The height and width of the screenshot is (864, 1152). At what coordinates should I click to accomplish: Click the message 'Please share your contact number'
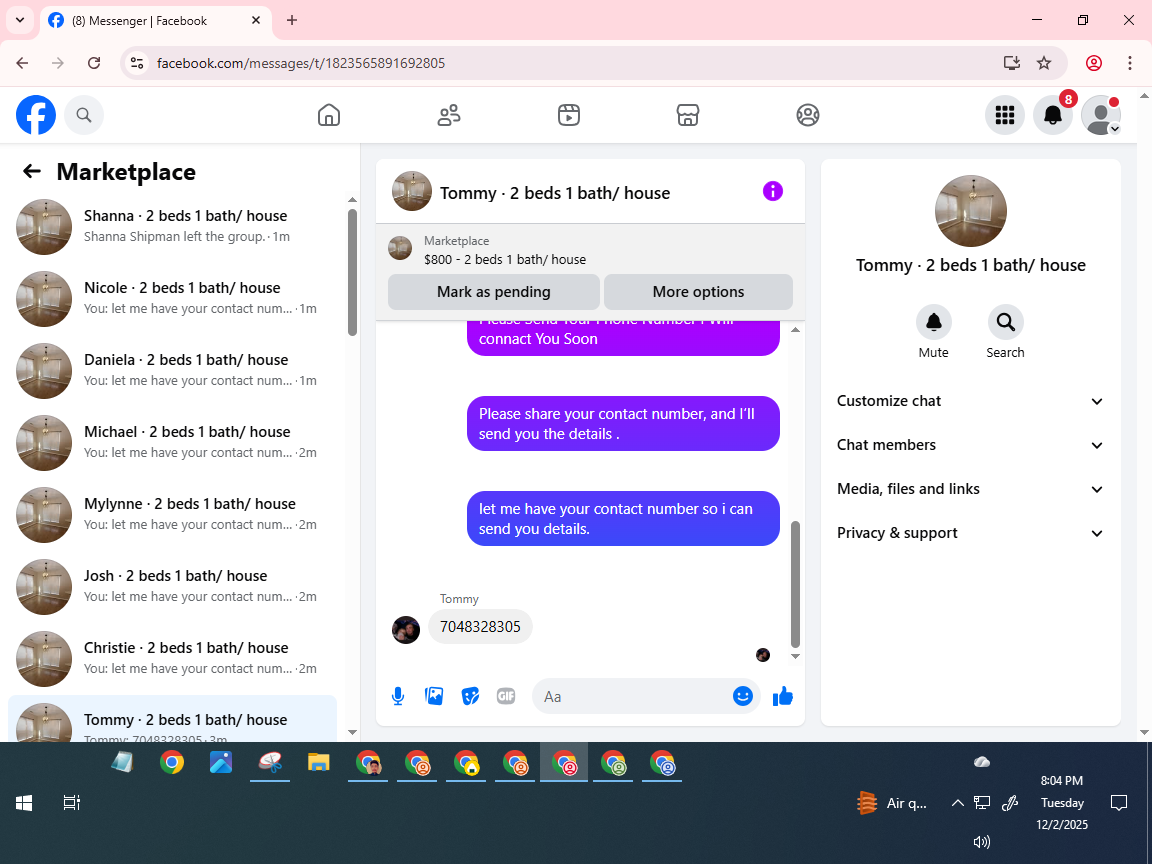click(623, 424)
